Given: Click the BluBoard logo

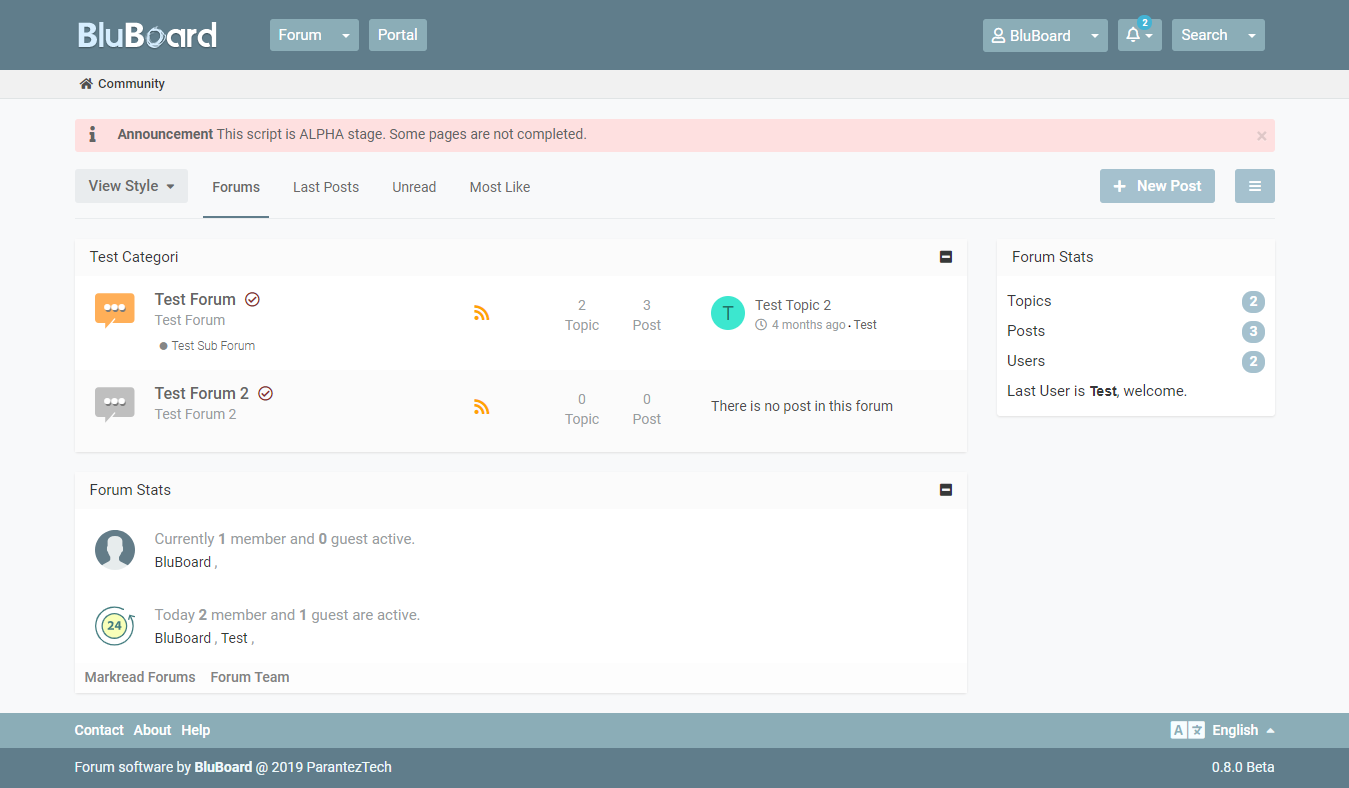Looking at the screenshot, I should tap(147, 36).
